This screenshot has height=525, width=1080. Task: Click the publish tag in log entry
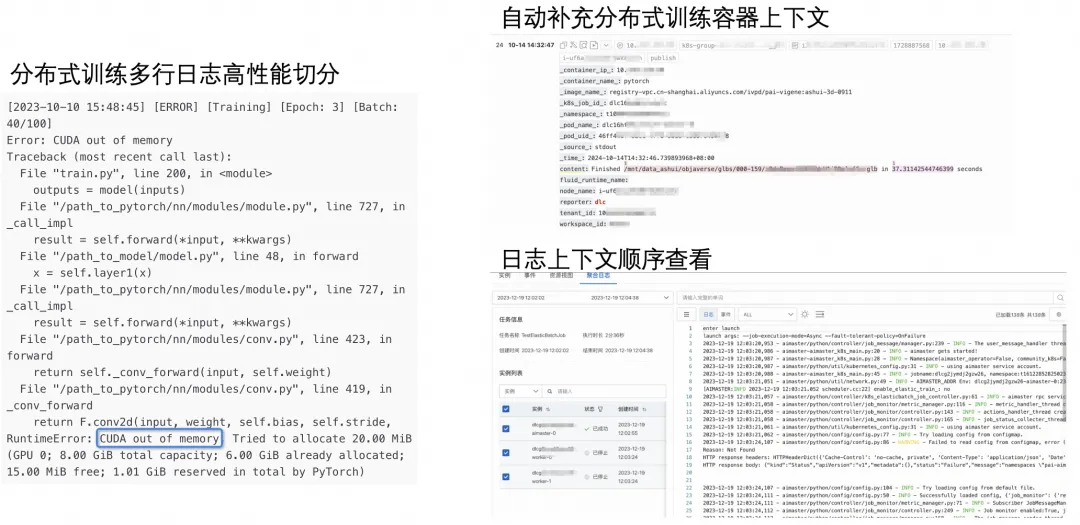click(663, 58)
